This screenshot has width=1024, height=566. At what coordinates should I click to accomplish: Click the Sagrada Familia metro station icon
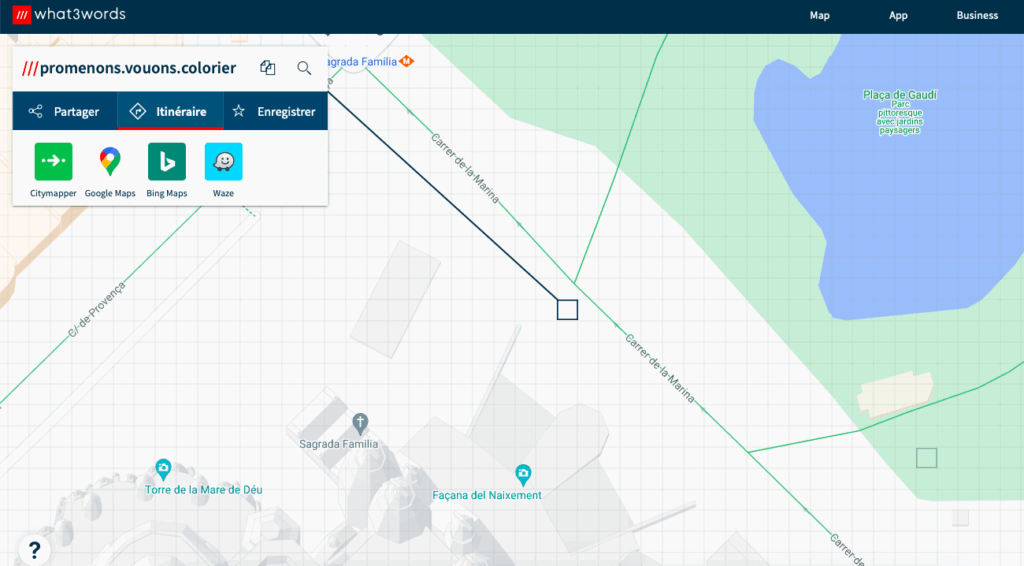point(406,61)
